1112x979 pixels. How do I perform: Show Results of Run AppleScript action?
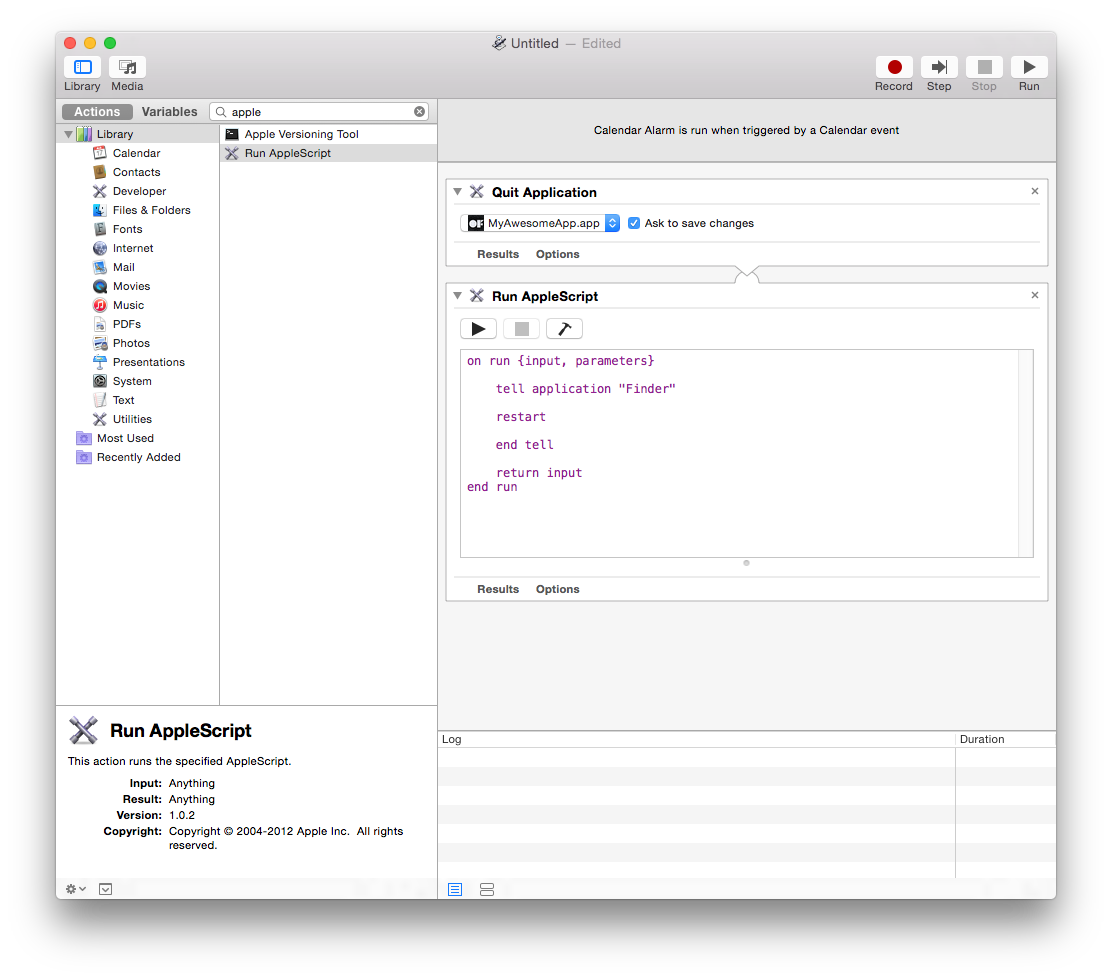point(498,590)
